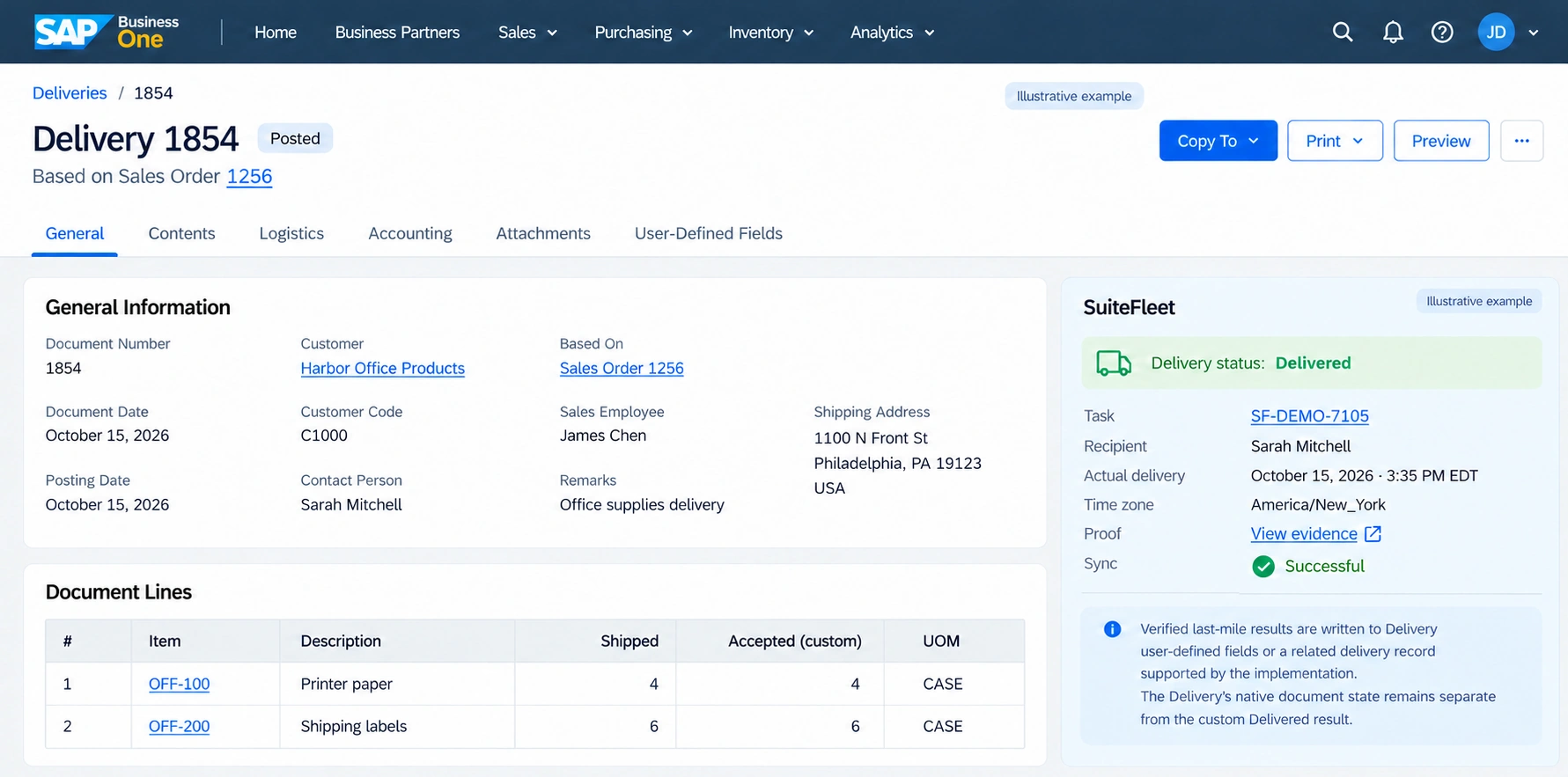Viewport: 1568px width, 777px height.
Task: Open Business Partners in the navigation
Action: coord(397,33)
